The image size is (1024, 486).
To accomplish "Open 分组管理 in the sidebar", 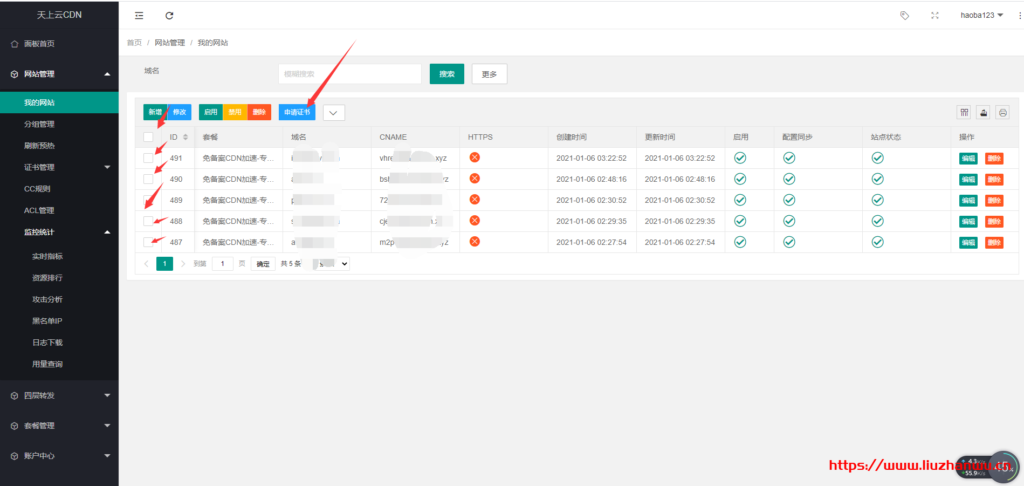I will 39,124.
